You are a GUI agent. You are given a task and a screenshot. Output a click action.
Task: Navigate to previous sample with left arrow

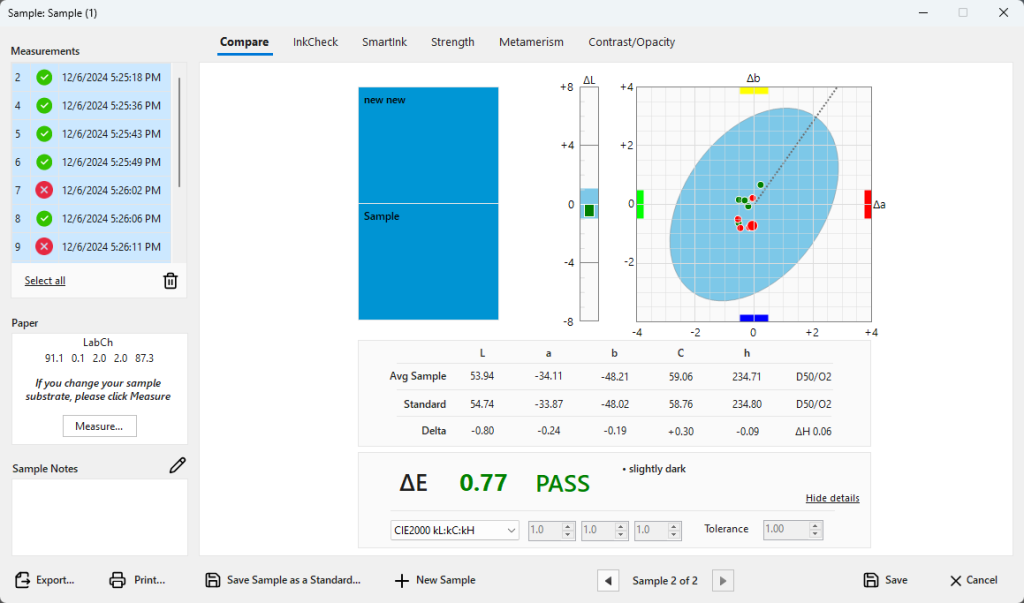608,580
